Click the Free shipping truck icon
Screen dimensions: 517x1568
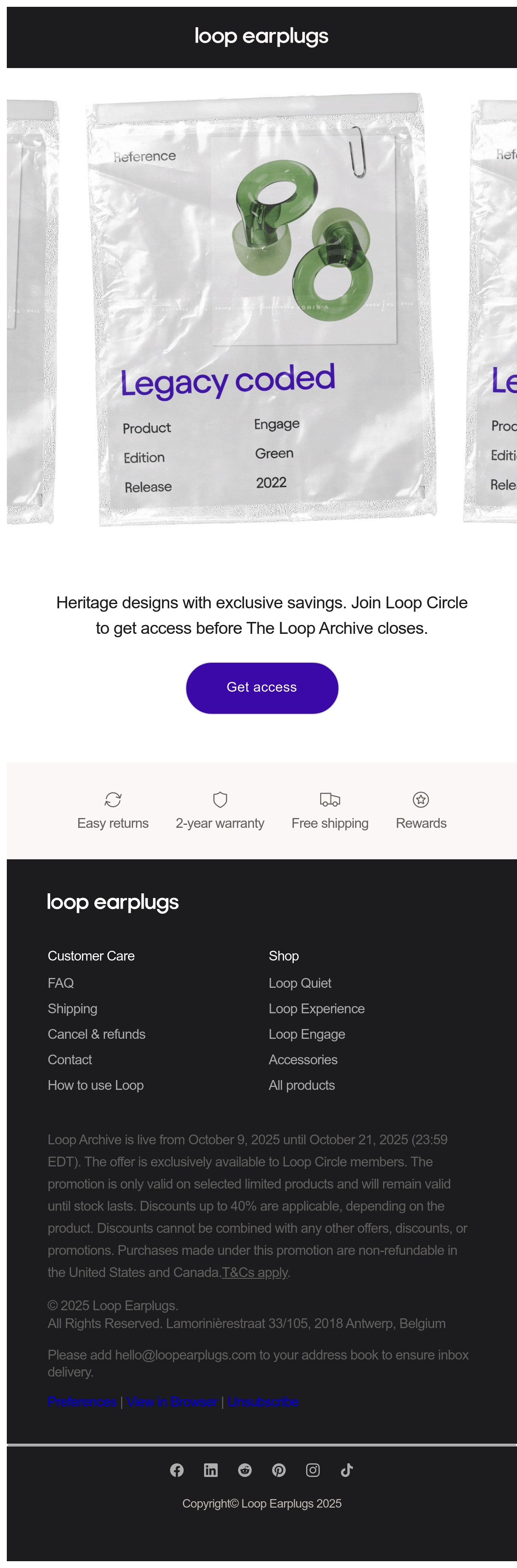click(x=330, y=799)
